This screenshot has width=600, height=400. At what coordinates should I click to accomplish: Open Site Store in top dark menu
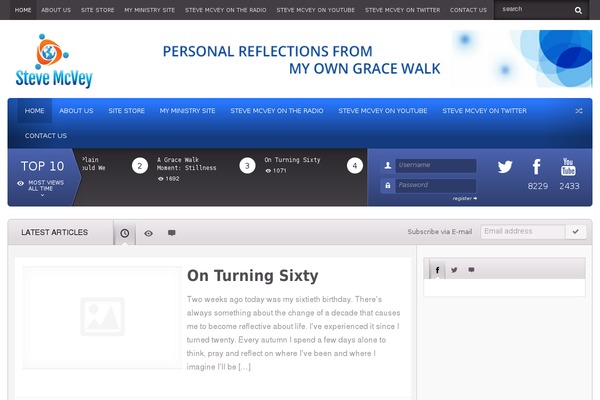[x=98, y=10]
